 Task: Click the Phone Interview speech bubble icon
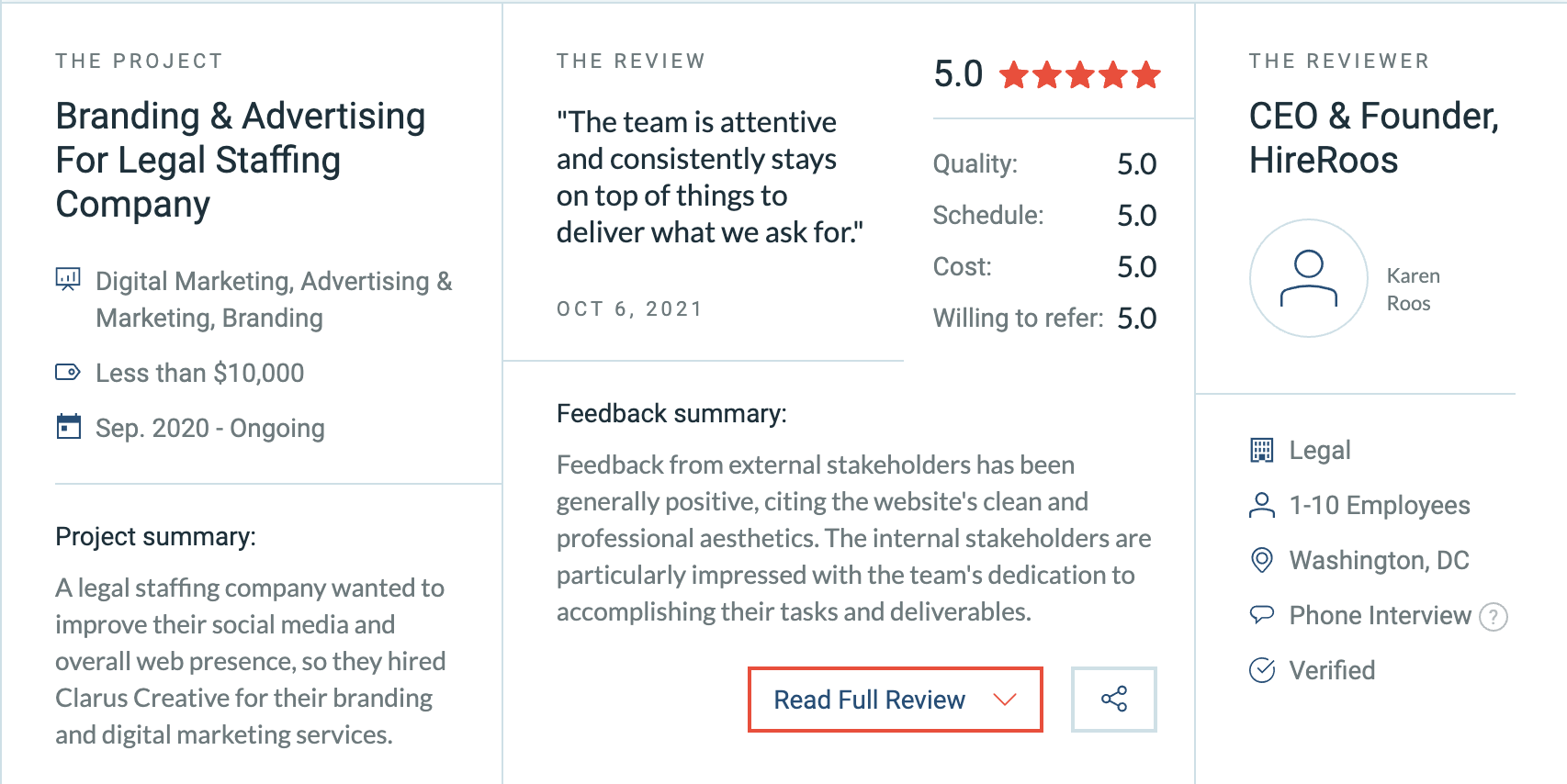[x=1262, y=614]
